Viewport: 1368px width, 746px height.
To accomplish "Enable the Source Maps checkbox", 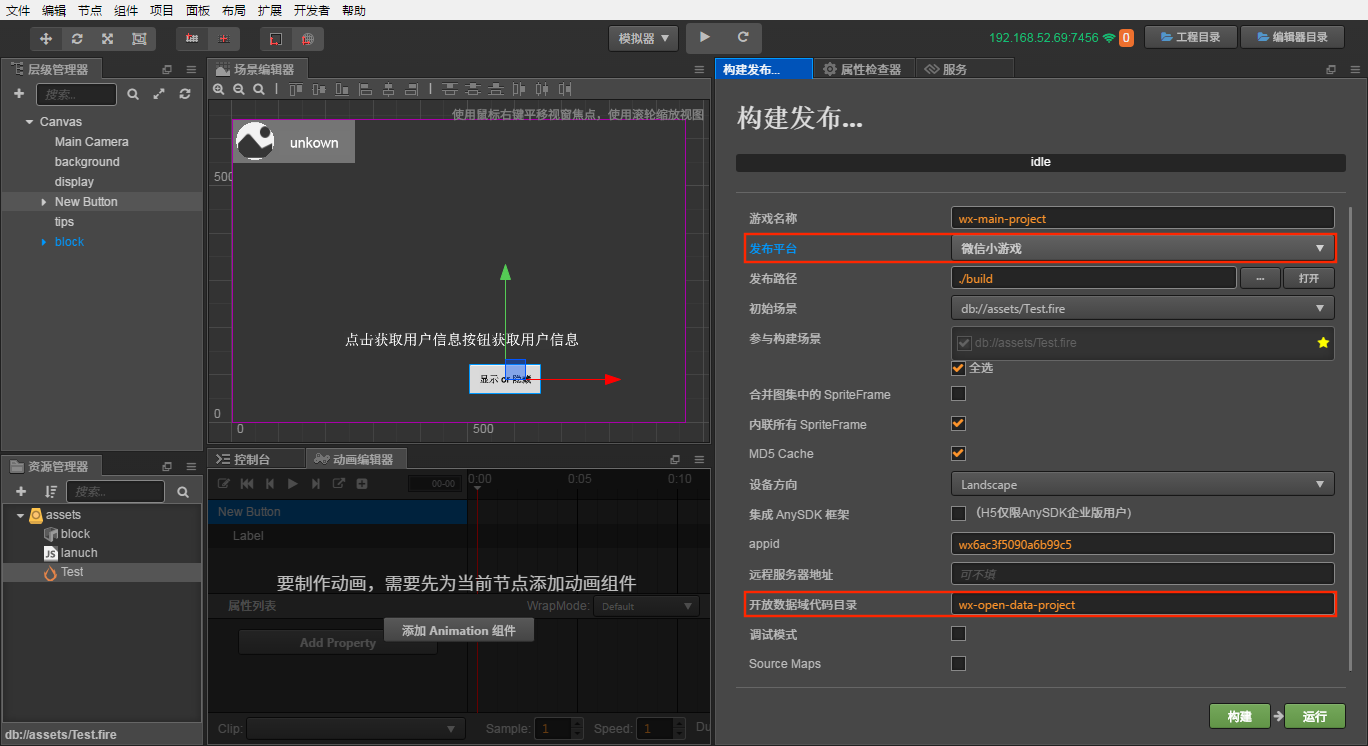I will click(958, 663).
